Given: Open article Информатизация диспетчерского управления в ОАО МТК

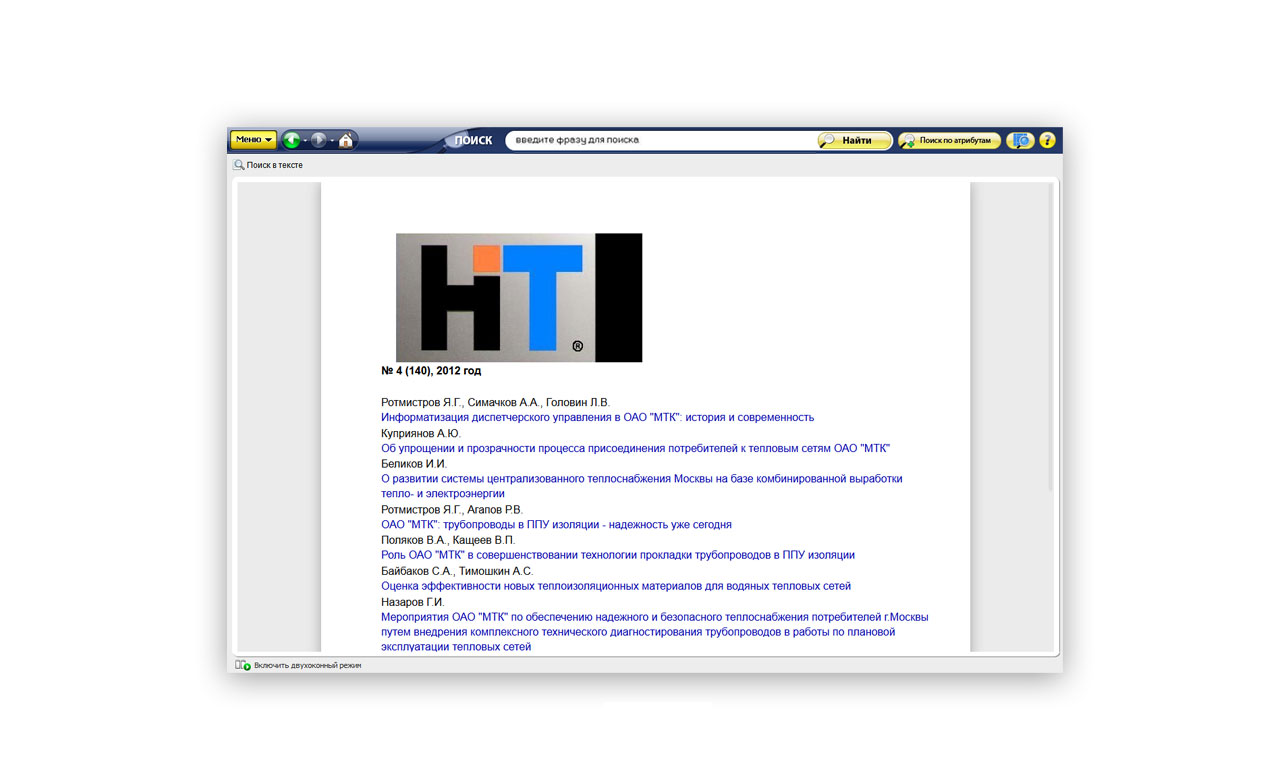Looking at the screenshot, I should point(598,417).
